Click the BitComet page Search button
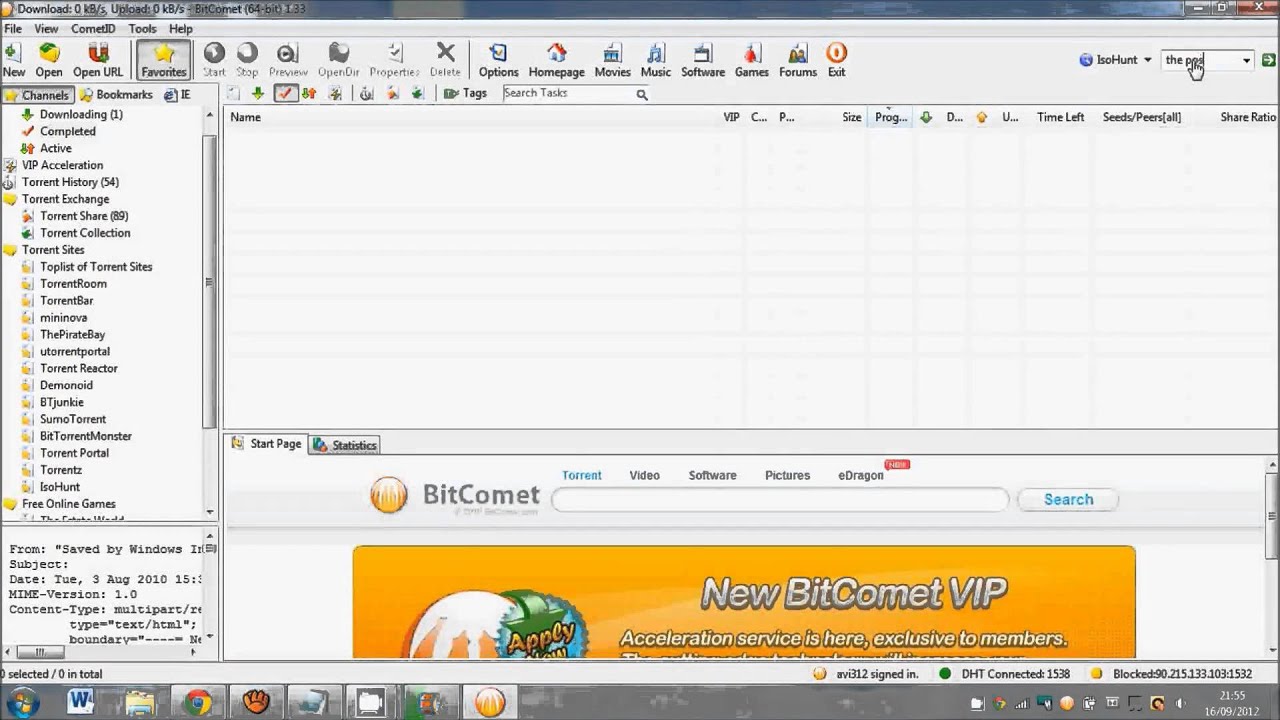1280x720 pixels. click(1068, 499)
